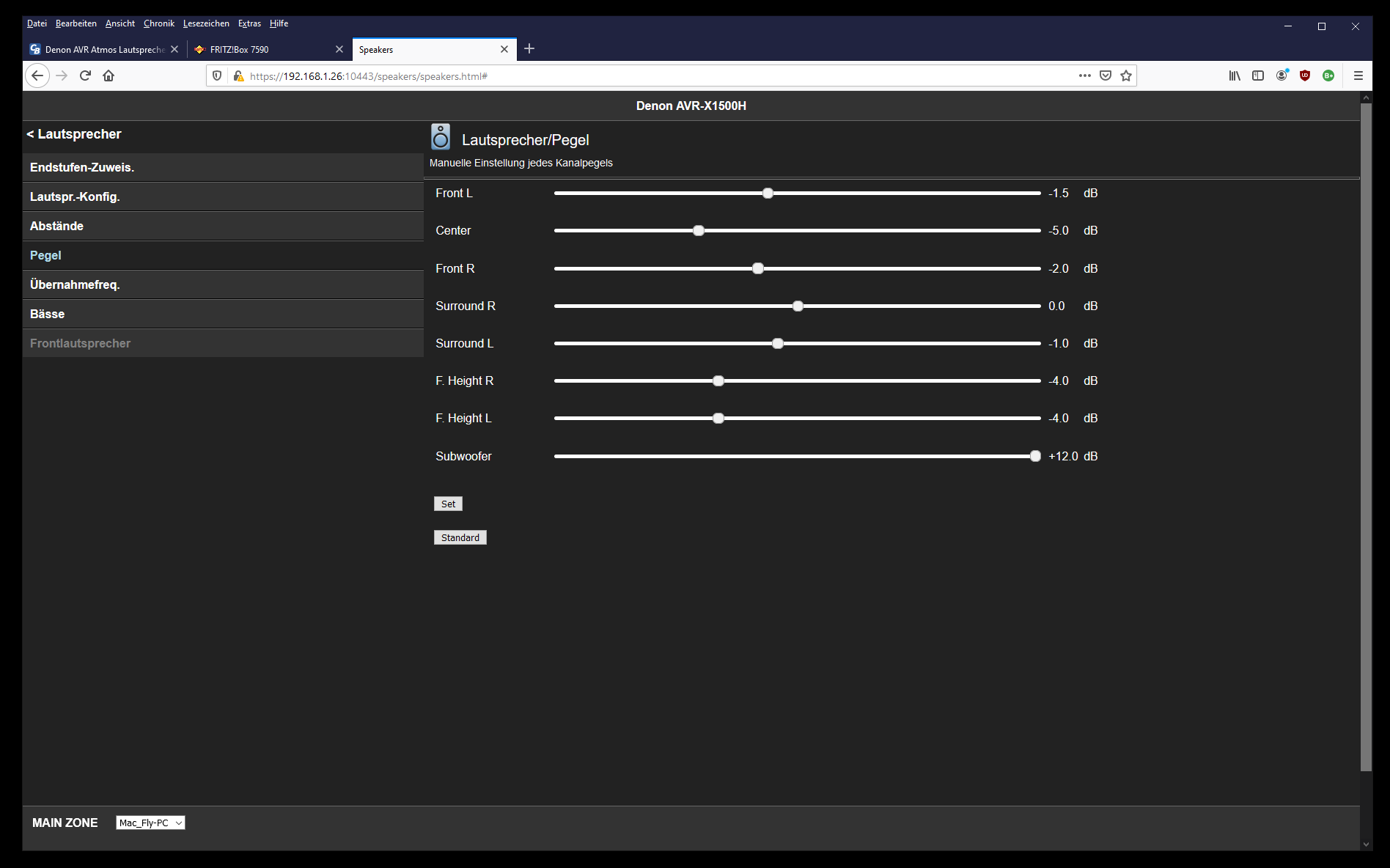Screen dimensions: 1390x868
Task: Open the Bearbeiten menu
Action: click(76, 23)
